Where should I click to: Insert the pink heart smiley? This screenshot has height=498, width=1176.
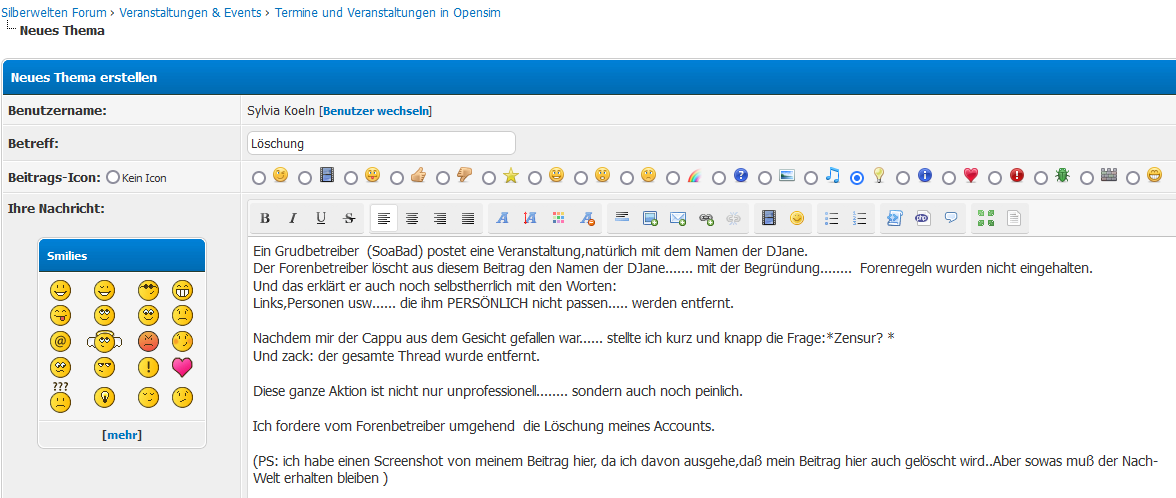tap(182, 367)
